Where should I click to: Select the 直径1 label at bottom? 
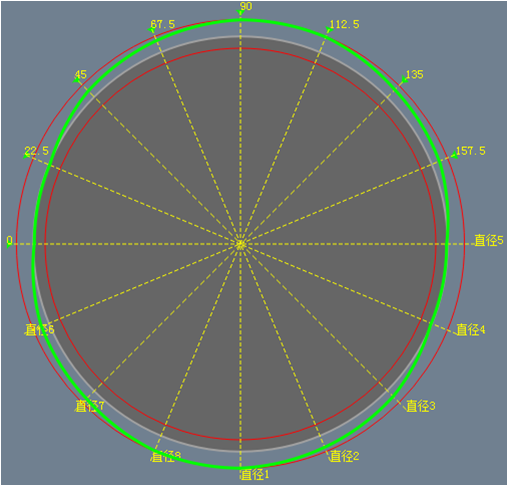pyautogui.click(x=255, y=474)
